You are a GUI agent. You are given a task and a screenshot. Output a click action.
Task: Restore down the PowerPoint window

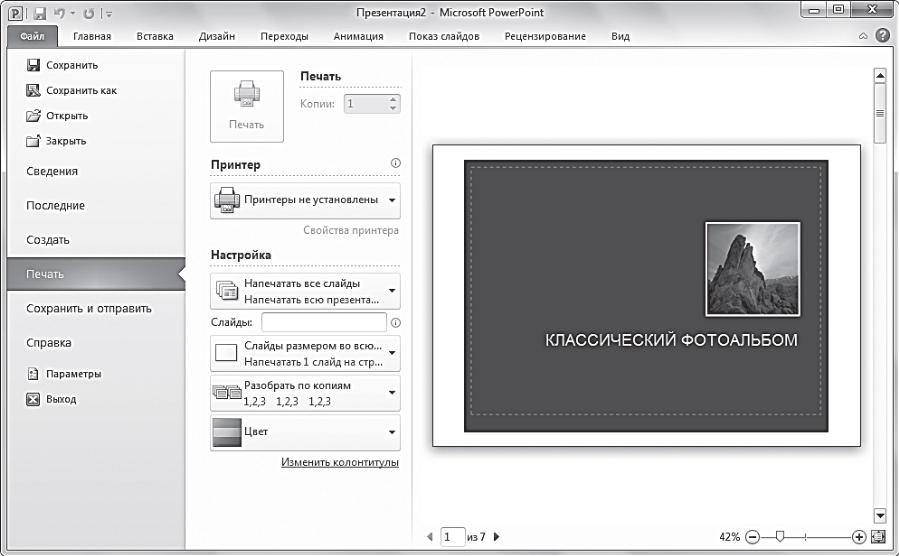tap(839, 10)
